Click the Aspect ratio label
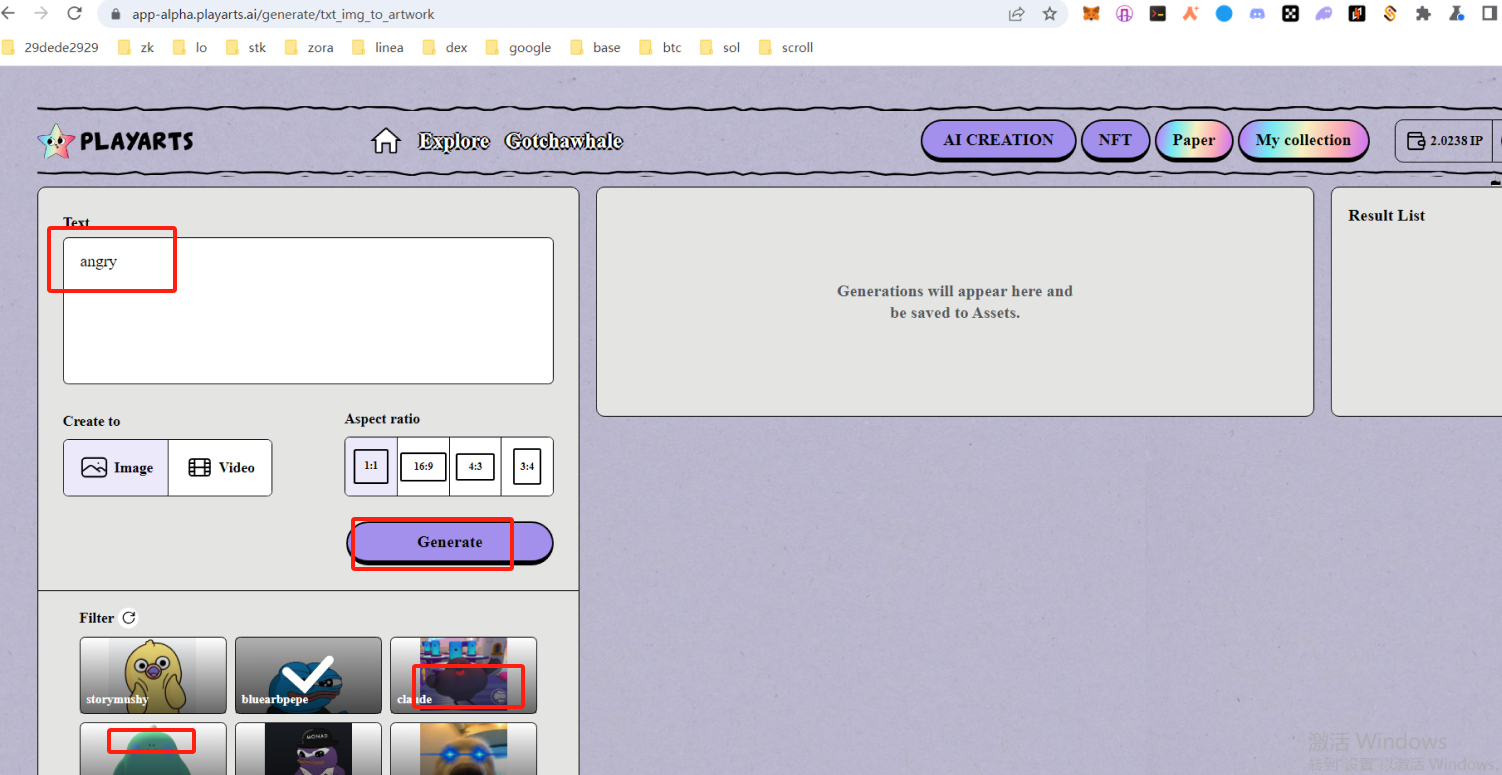Screen dimensions: 1502x775 382,419
